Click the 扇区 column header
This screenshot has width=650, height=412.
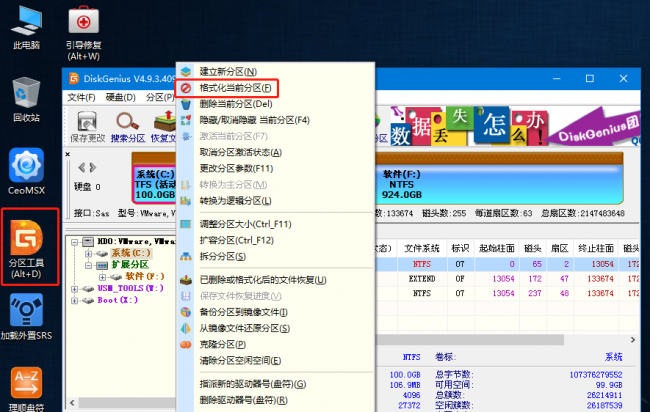pos(560,248)
